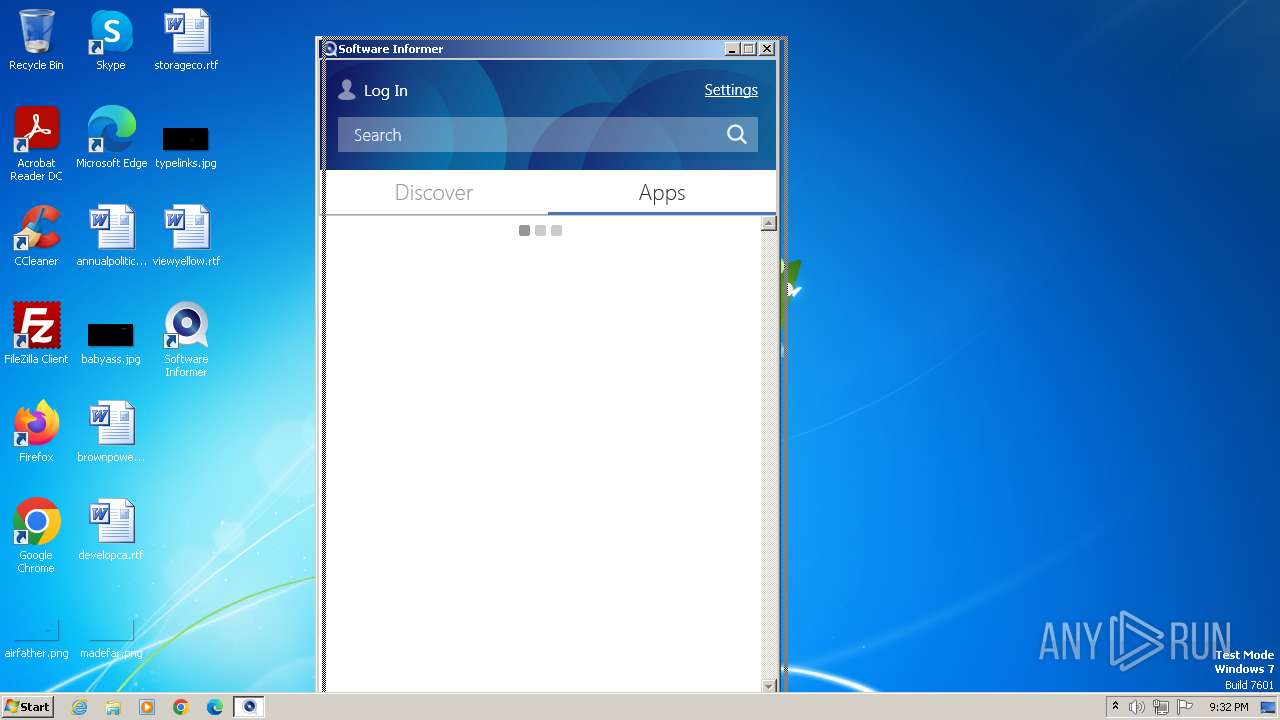Select babyass.jpg desktop file
This screenshot has height=720, width=1280.
click(111, 341)
